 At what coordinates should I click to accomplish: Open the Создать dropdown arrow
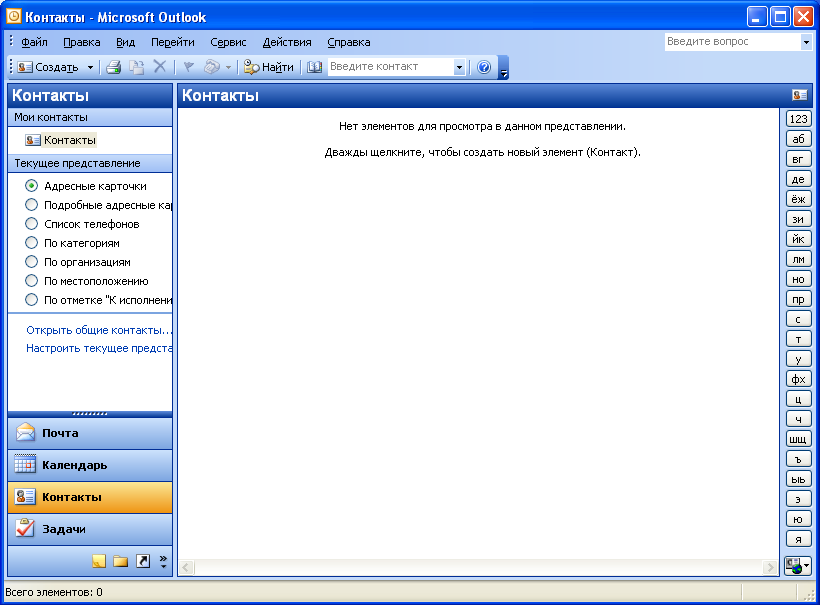coord(90,67)
